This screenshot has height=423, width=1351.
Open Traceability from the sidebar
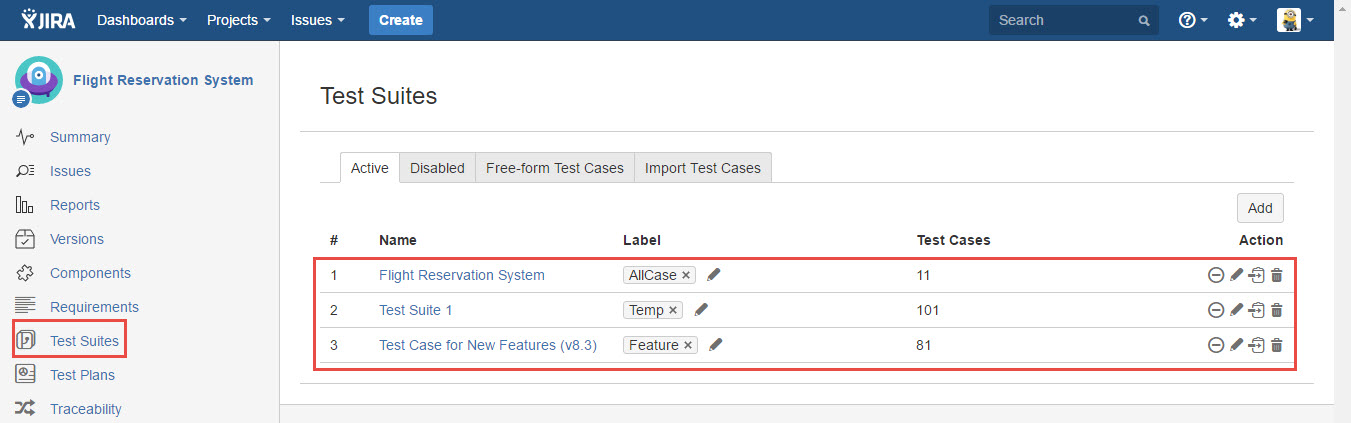(x=85, y=409)
